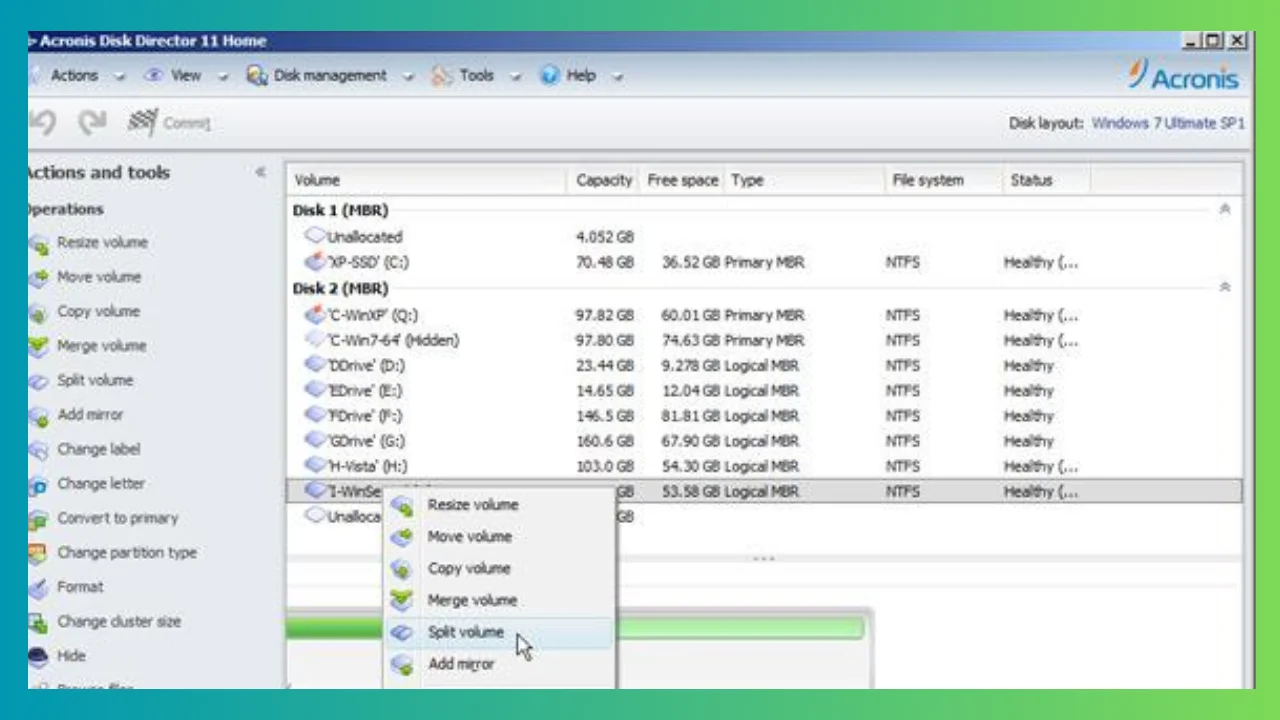
Task: Open the Actions menu
Action: pyautogui.click(x=75, y=76)
